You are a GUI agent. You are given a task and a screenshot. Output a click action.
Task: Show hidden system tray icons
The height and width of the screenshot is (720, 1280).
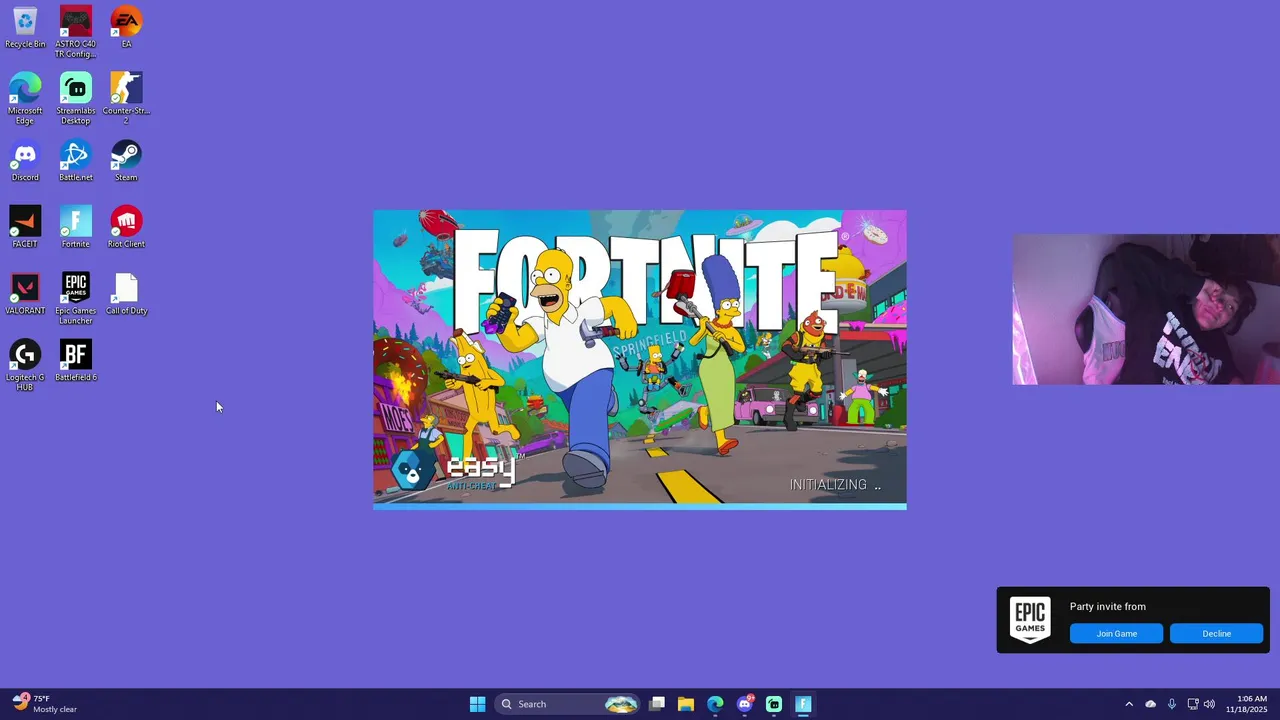1129,704
